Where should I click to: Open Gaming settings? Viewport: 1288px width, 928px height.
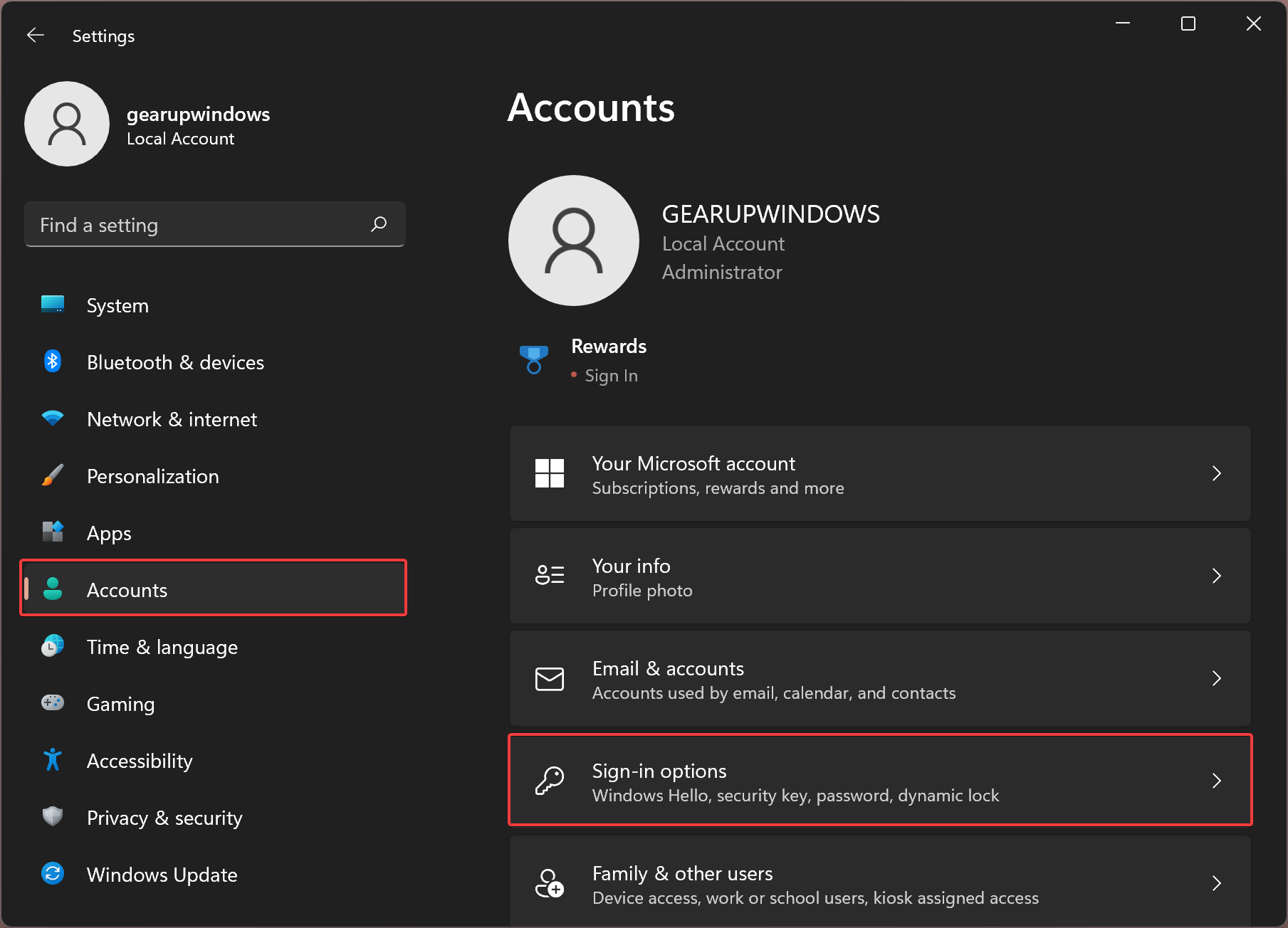click(52, 703)
